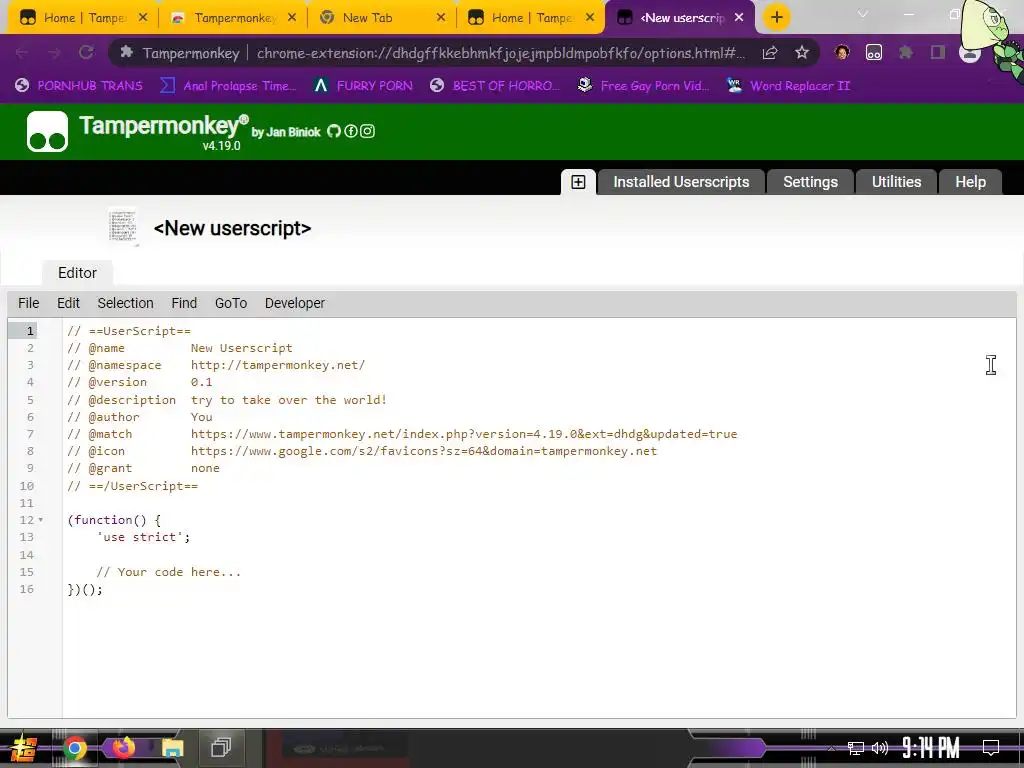
Task: Open Tampermonkey Facebook icon link
Action: coord(351,131)
